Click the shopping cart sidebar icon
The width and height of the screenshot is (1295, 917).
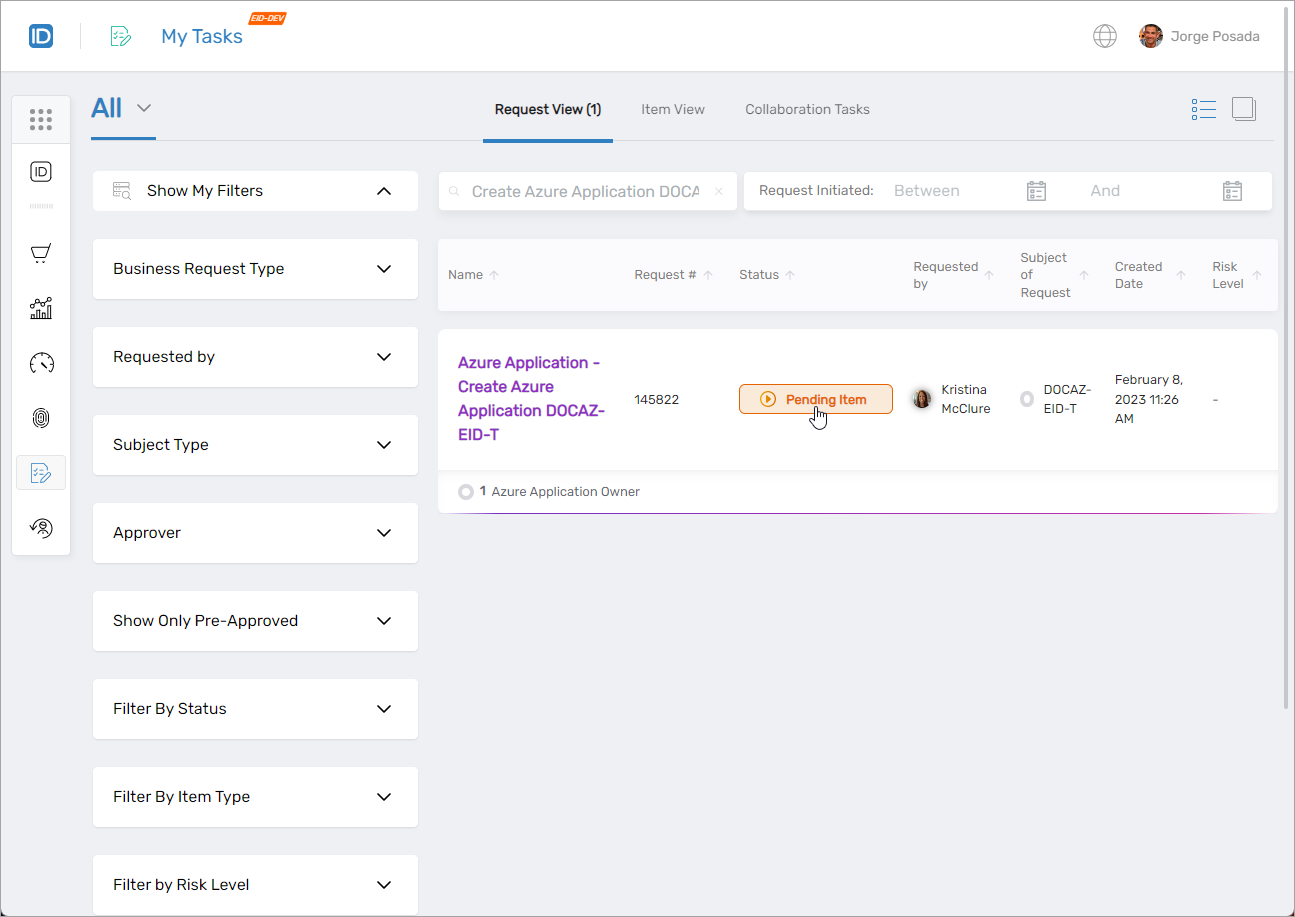(x=41, y=253)
